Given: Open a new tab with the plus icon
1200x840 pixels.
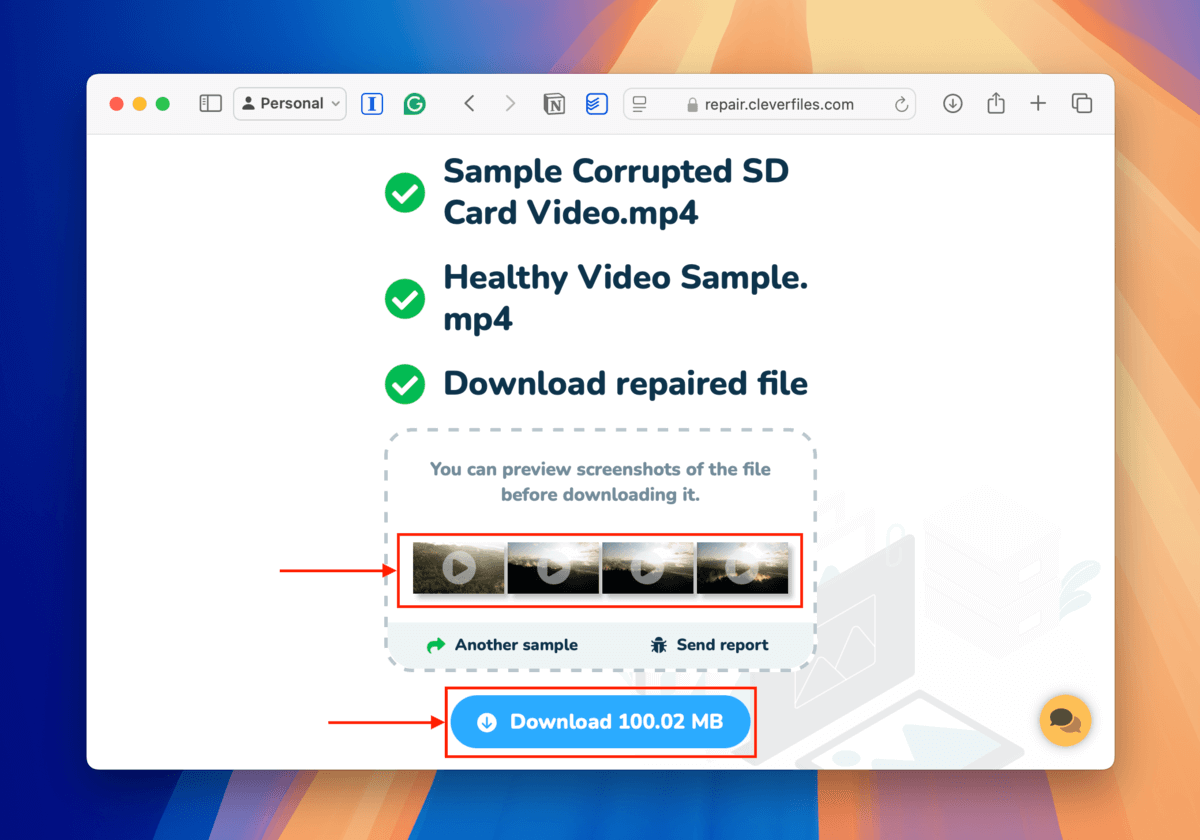Looking at the screenshot, I should pos(1038,103).
